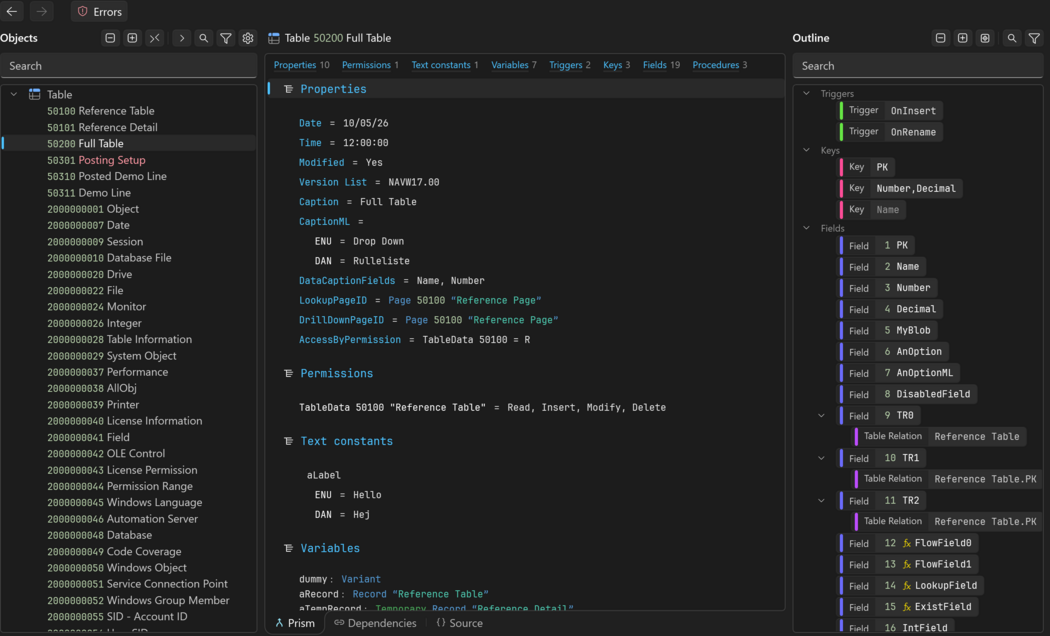Screen dimensions: 1050x636
Task: Focus the Outline panel Search field
Action: (917, 66)
